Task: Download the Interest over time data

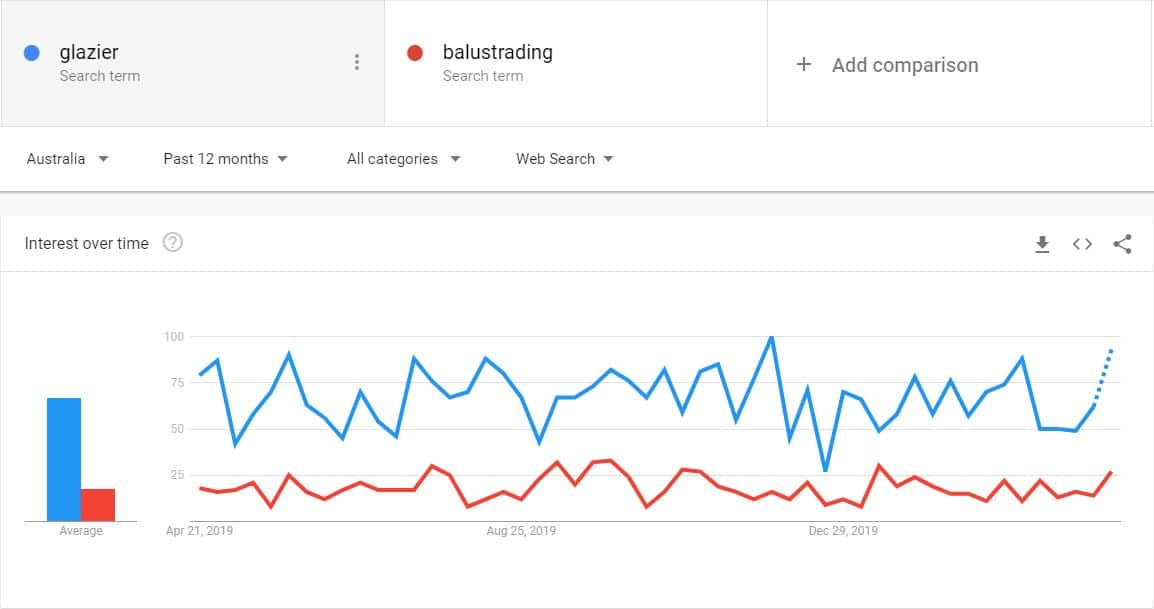Action: pyautogui.click(x=1042, y=244)
